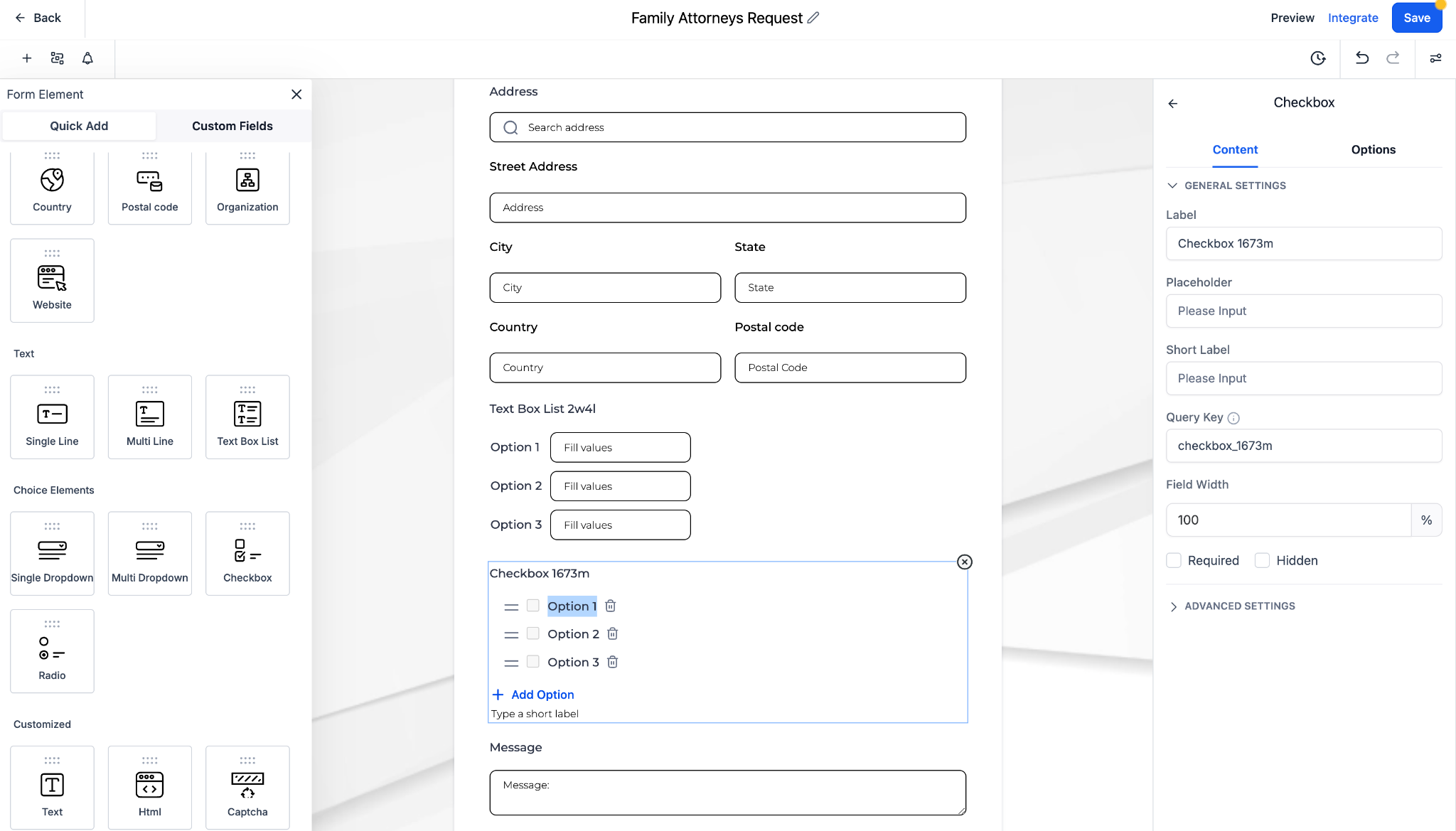Open the Options tab
Image resolution: width=1456 pixels, height=831 pixels.
coord(1373,150)
